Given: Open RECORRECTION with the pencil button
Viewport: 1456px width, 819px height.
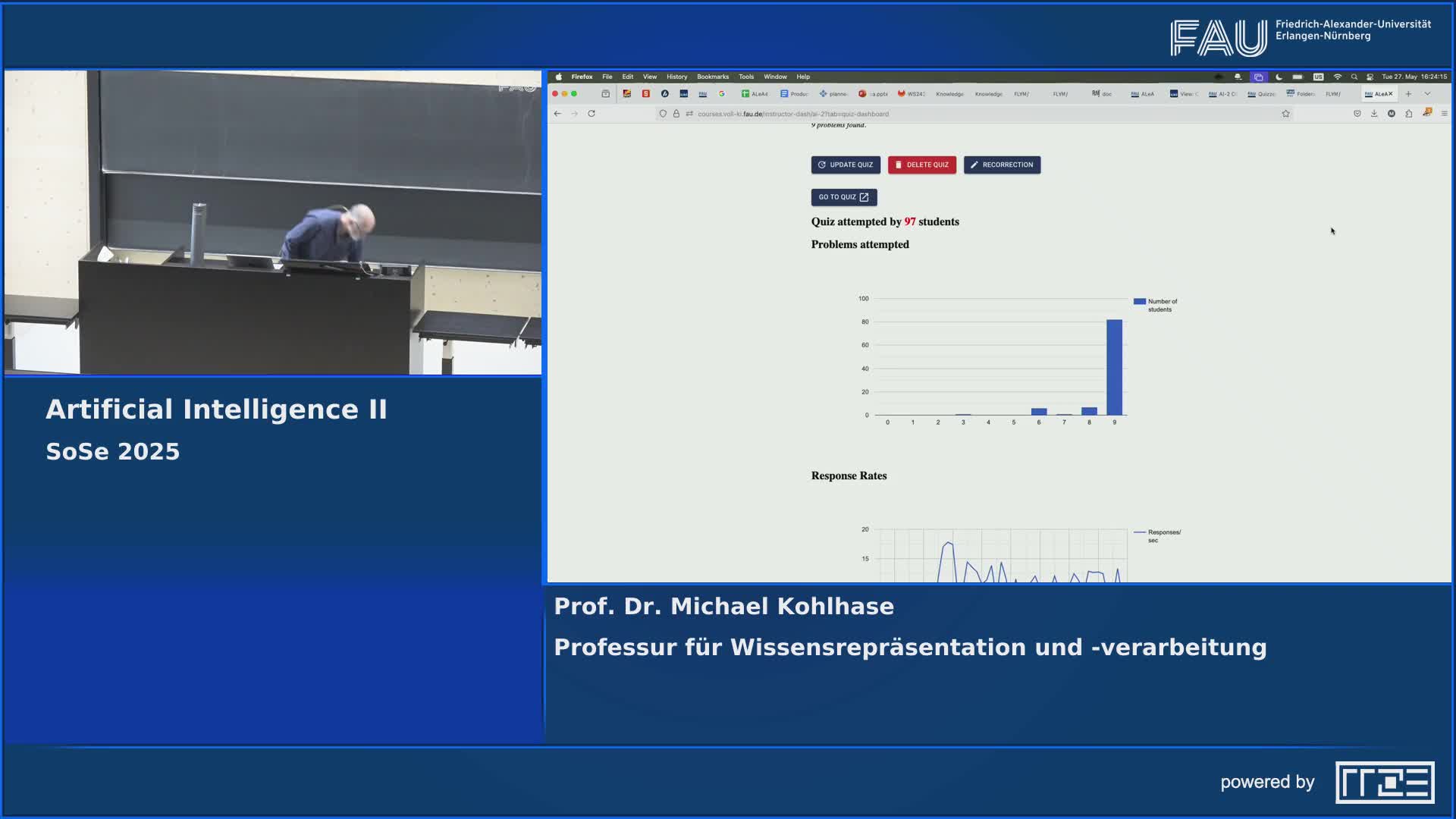Looking at the screenshot, I should (1001, 165).
